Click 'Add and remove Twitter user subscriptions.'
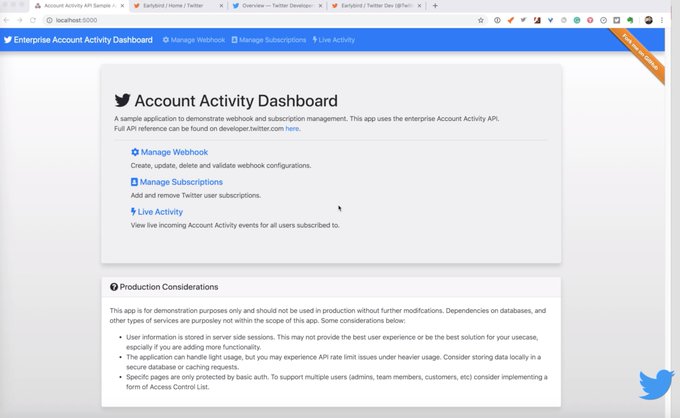The width and height of the screenshot is (680, 418). [x=196, y=196]
